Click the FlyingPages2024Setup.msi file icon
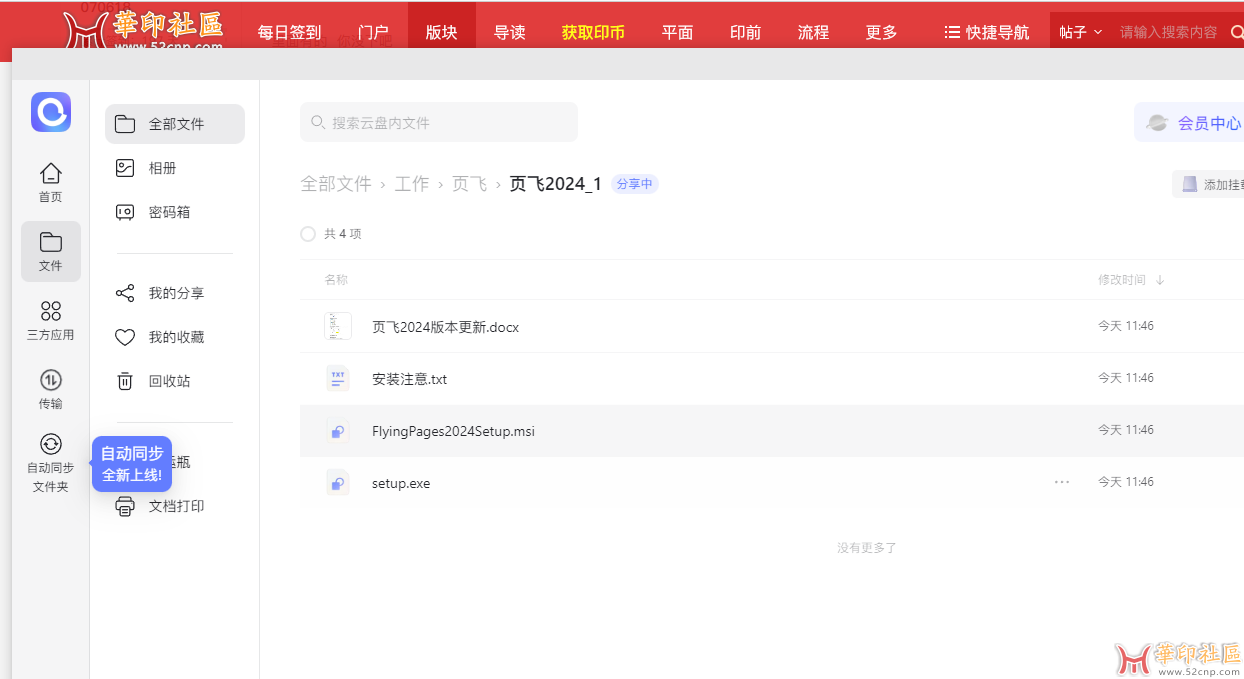Screen dimensions: 1244x679 (338, 430)
